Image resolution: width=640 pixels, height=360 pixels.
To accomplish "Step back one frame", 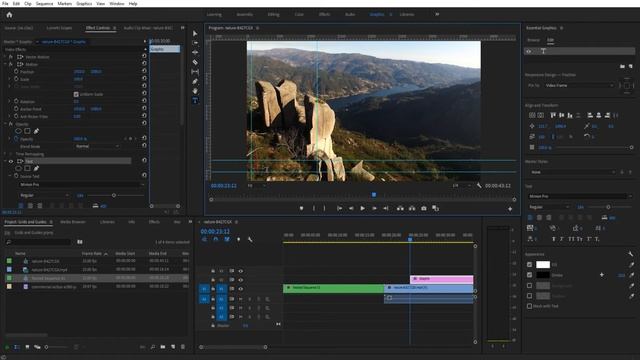I will 351,209.
